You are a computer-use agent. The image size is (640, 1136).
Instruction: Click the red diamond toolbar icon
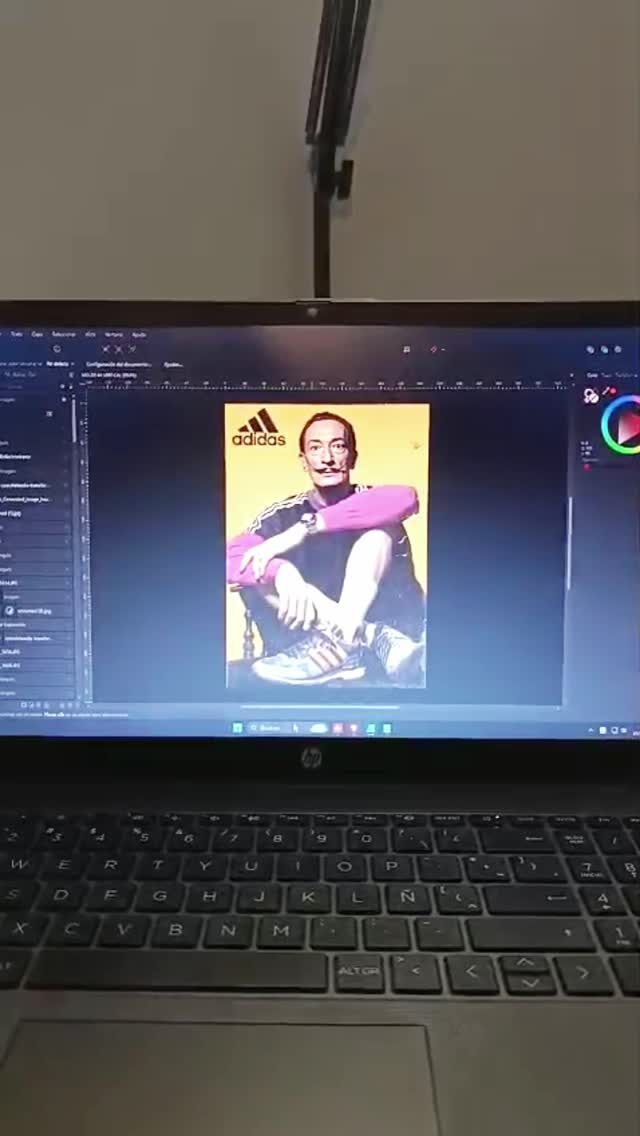(x=433, y=349)
